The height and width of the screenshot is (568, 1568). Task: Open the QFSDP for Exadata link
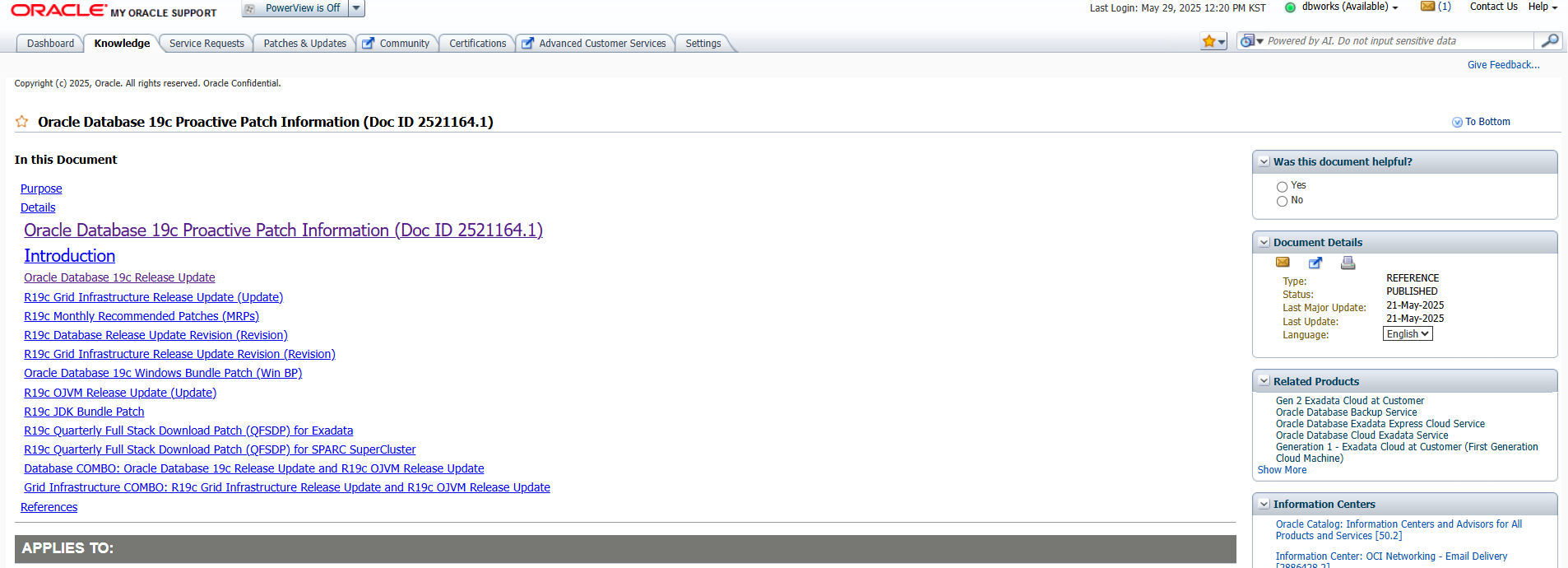click(x=188, y=431)
